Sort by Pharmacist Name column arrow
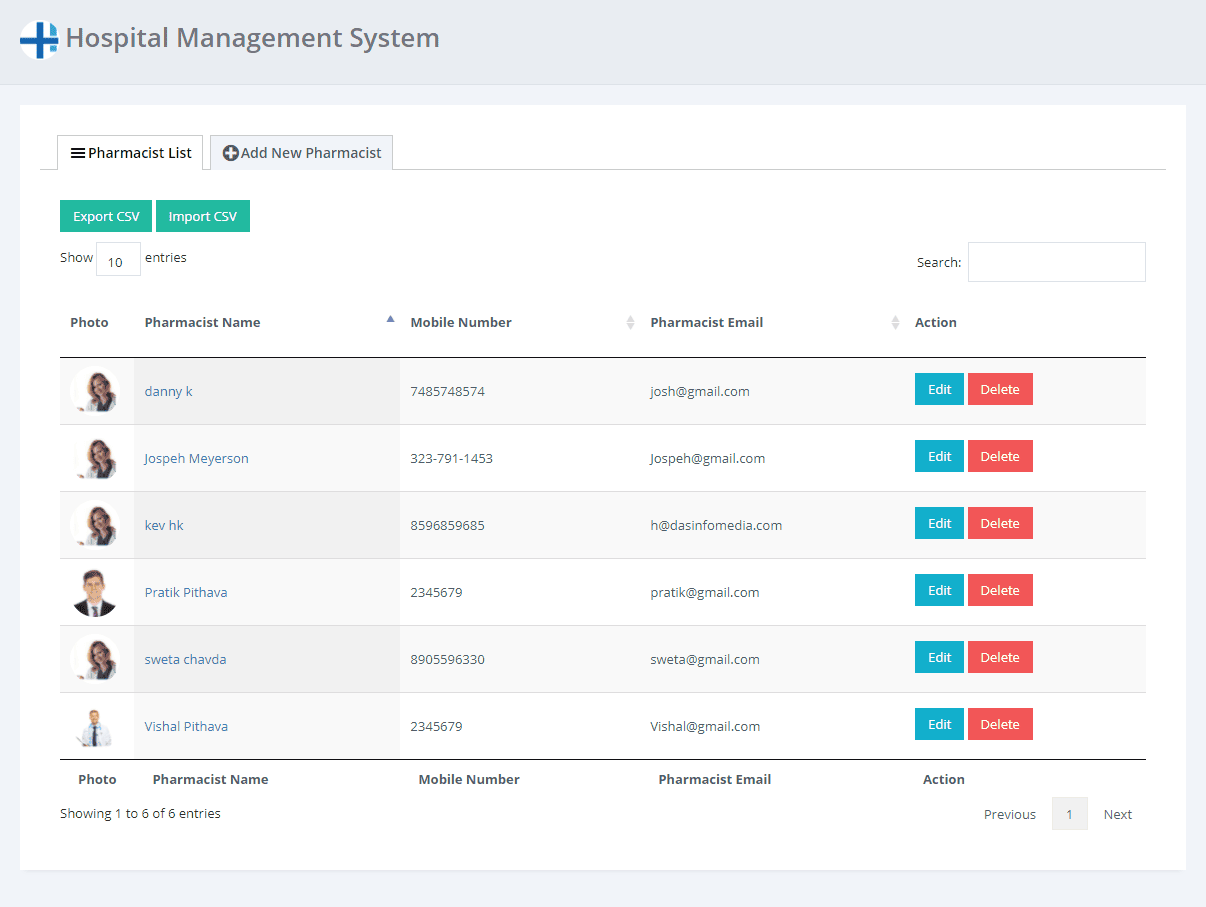 390,321
